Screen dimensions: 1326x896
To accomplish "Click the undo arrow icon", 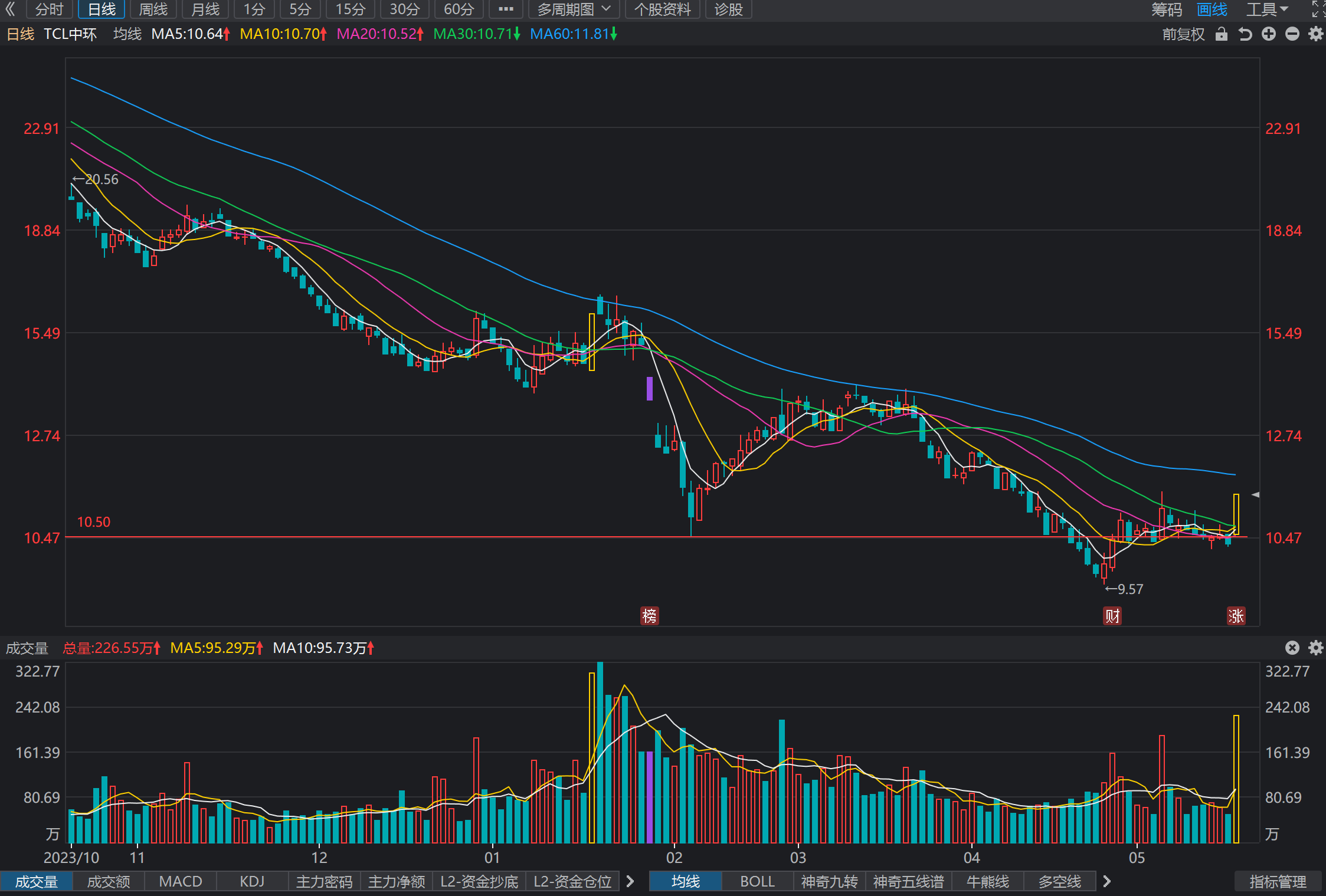I will tap(1245, 34).
